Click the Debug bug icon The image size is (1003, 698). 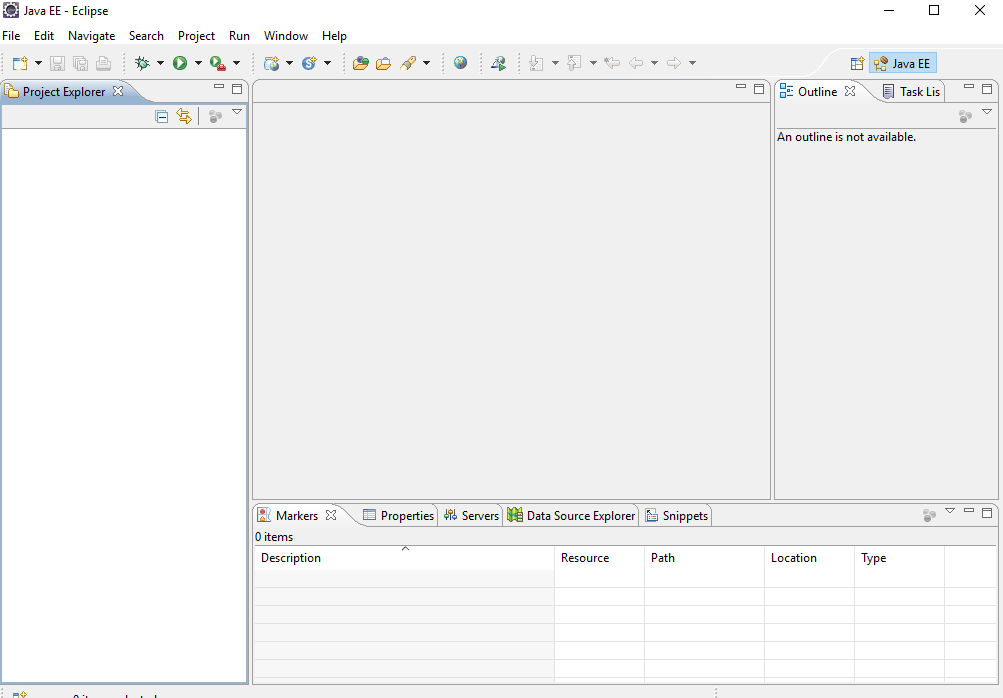coord(143,63)
